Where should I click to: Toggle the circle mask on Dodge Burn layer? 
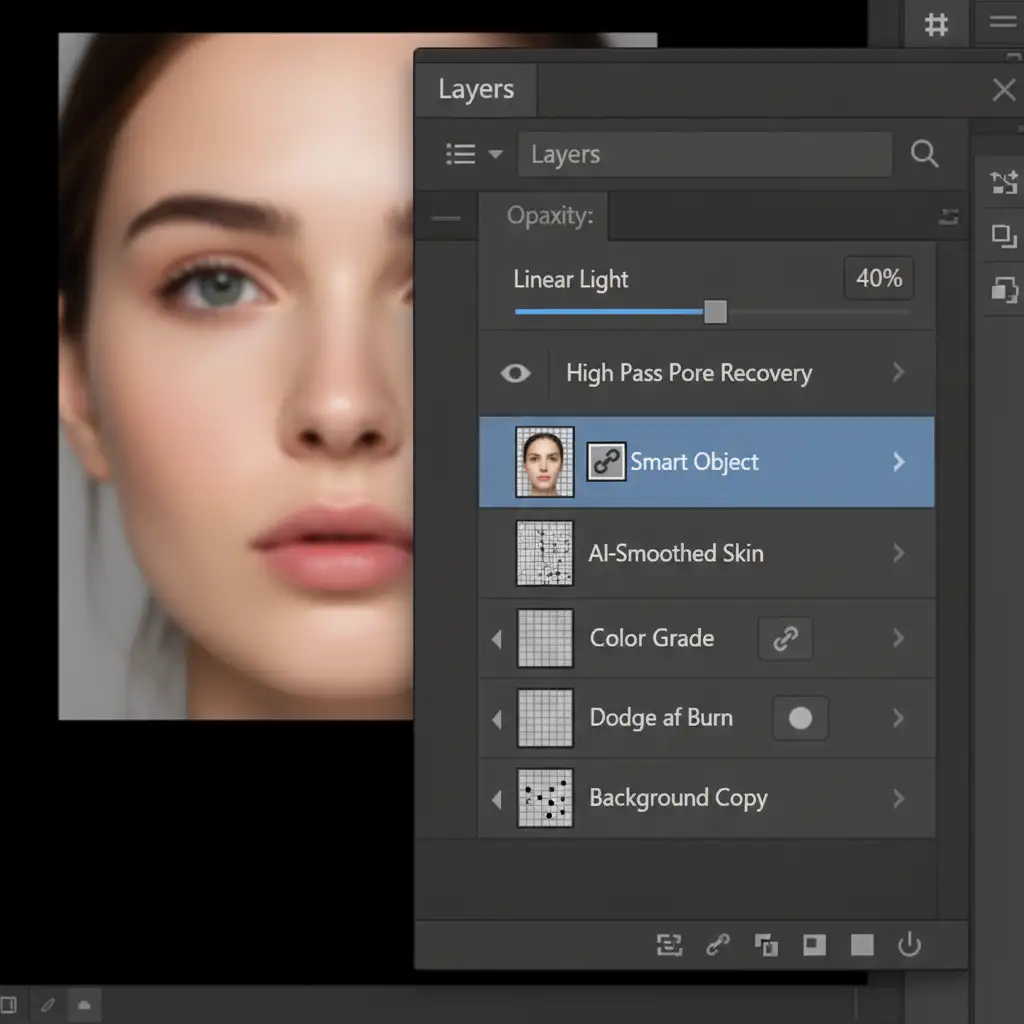[800, 718]
